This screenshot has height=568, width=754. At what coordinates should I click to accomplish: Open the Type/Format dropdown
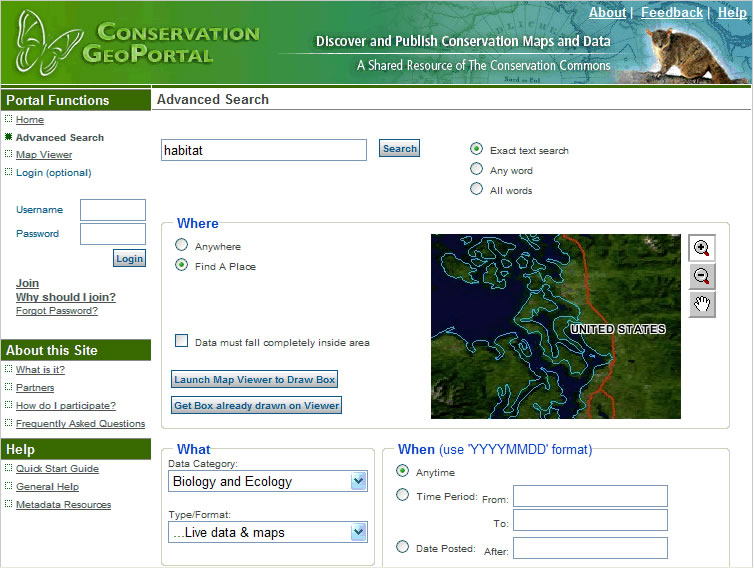point(268,532)
